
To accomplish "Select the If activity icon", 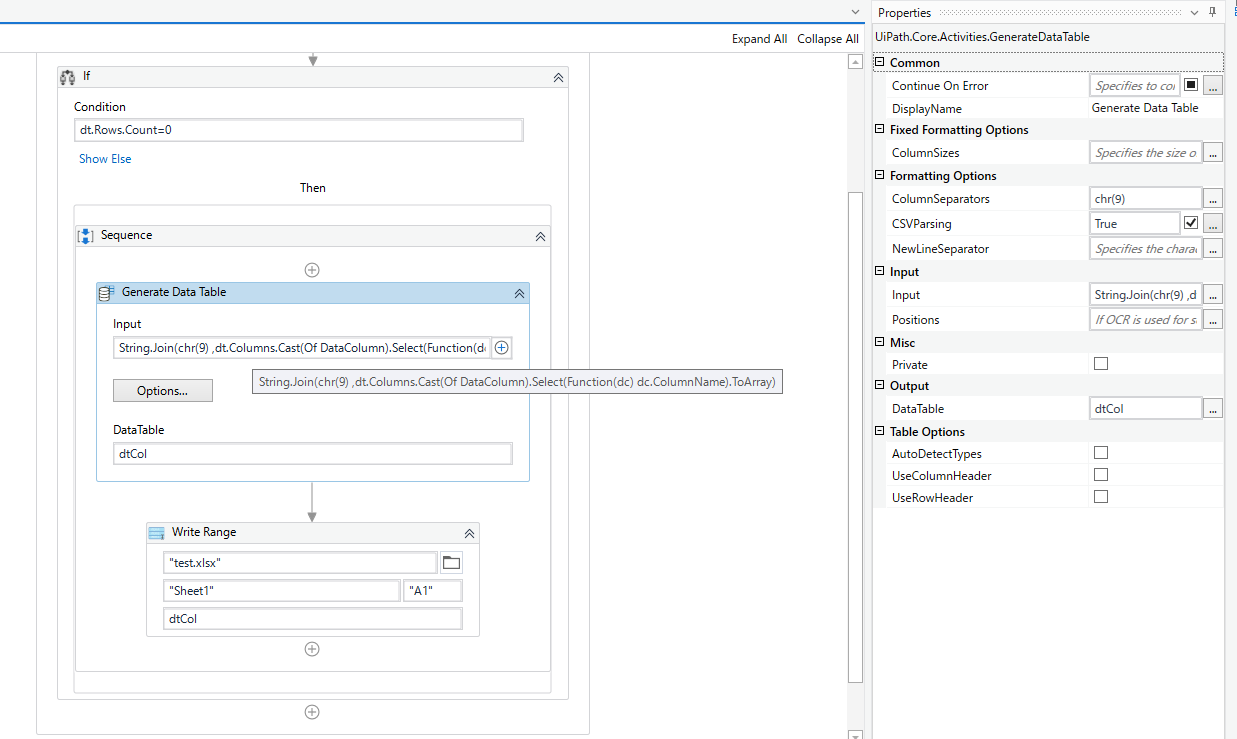I will click(x=68, y=76).
